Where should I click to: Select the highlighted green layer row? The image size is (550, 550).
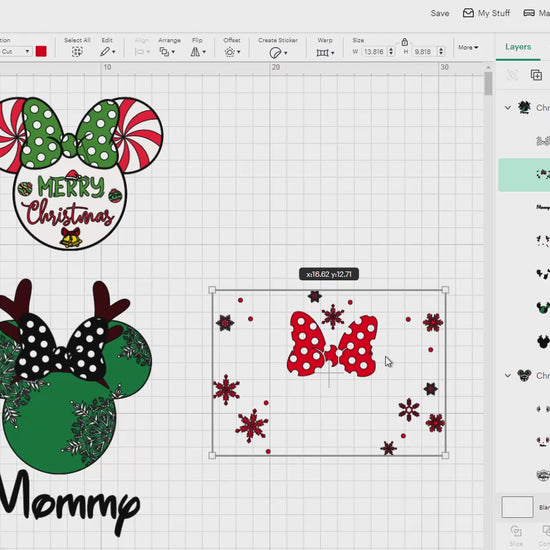click(524, 175)
